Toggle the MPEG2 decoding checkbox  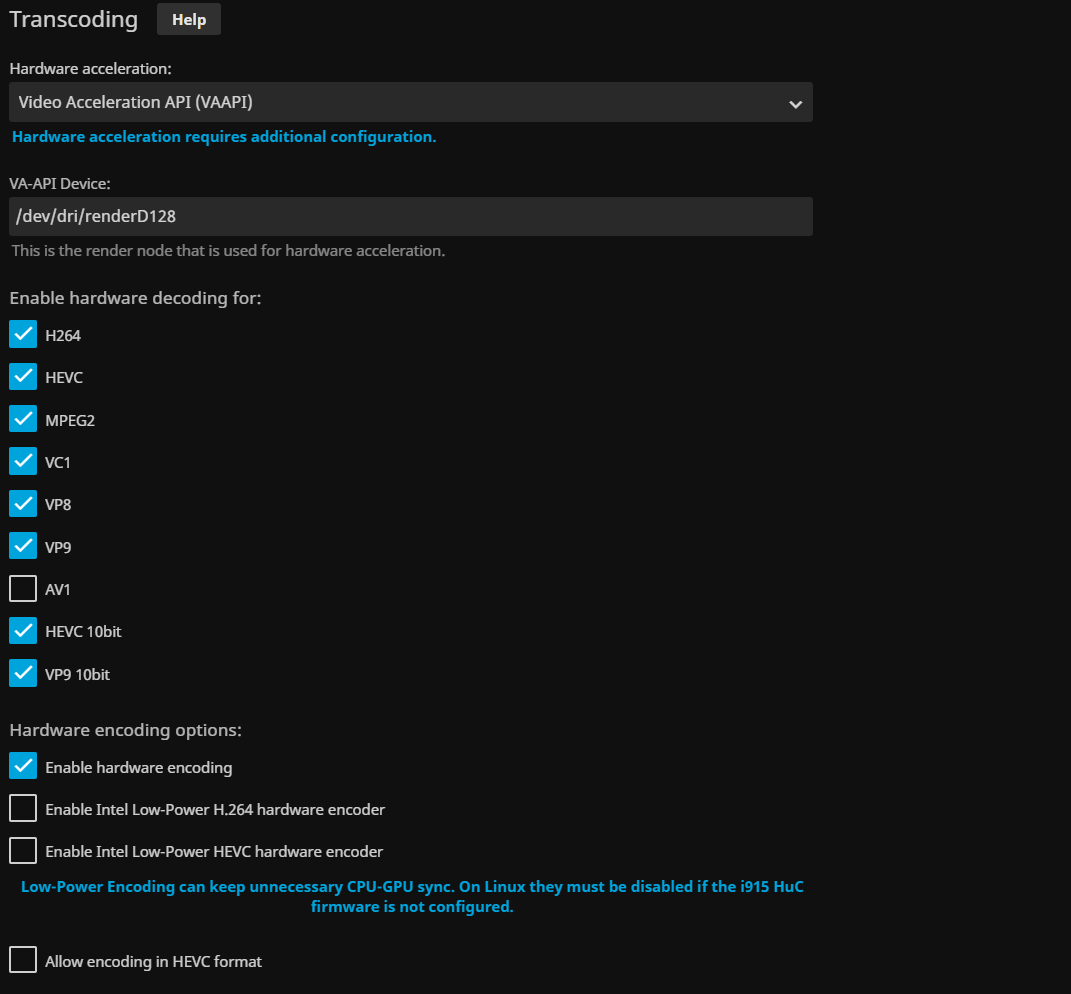click(x=23, y=420)
